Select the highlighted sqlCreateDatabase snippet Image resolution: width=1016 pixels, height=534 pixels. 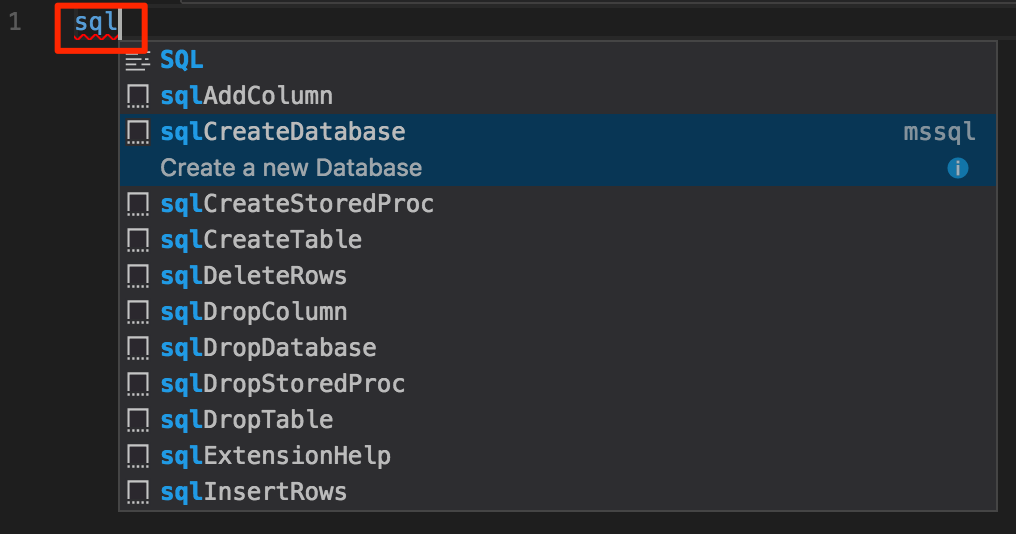pyautogui.click(x=283, y=132)
